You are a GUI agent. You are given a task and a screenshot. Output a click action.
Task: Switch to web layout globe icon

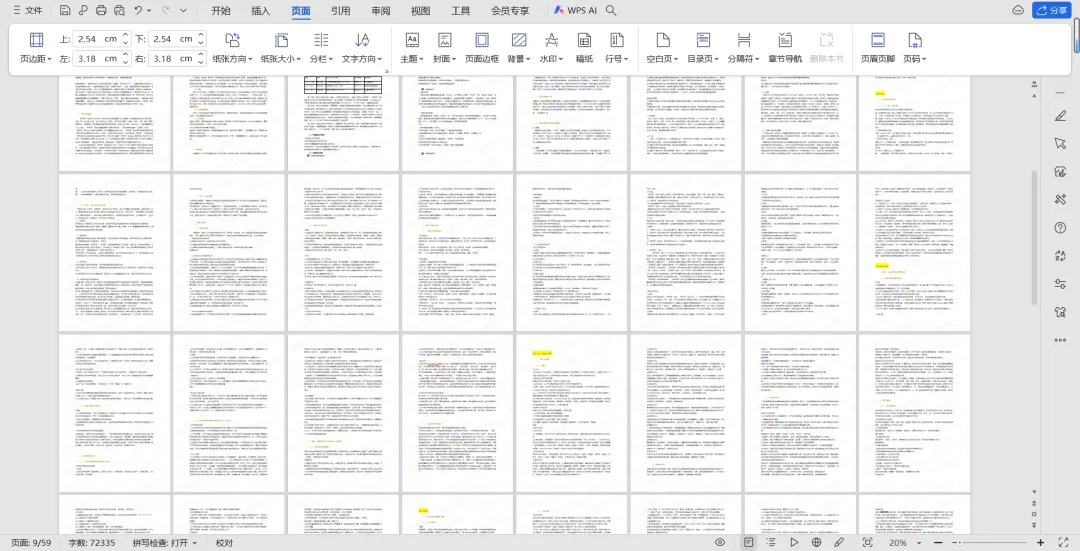[x=817, y=543]
